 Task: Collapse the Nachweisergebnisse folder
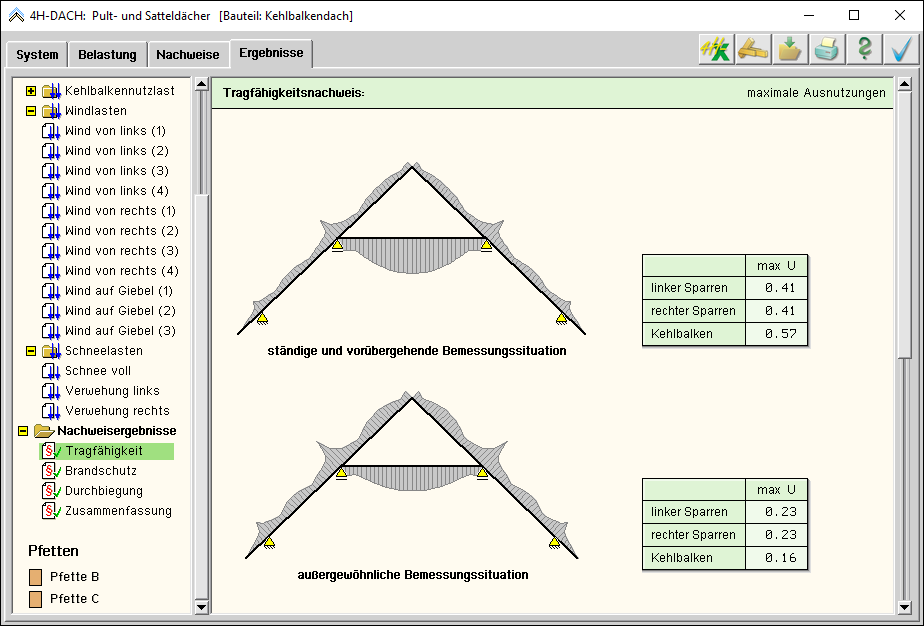click(23, 431)
